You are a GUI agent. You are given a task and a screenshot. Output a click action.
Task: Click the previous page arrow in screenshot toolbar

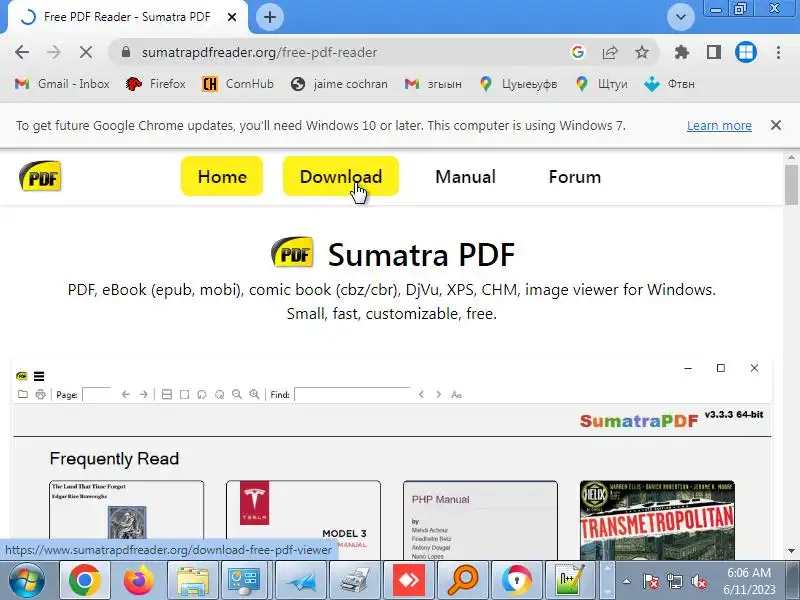tap(126, 394)
